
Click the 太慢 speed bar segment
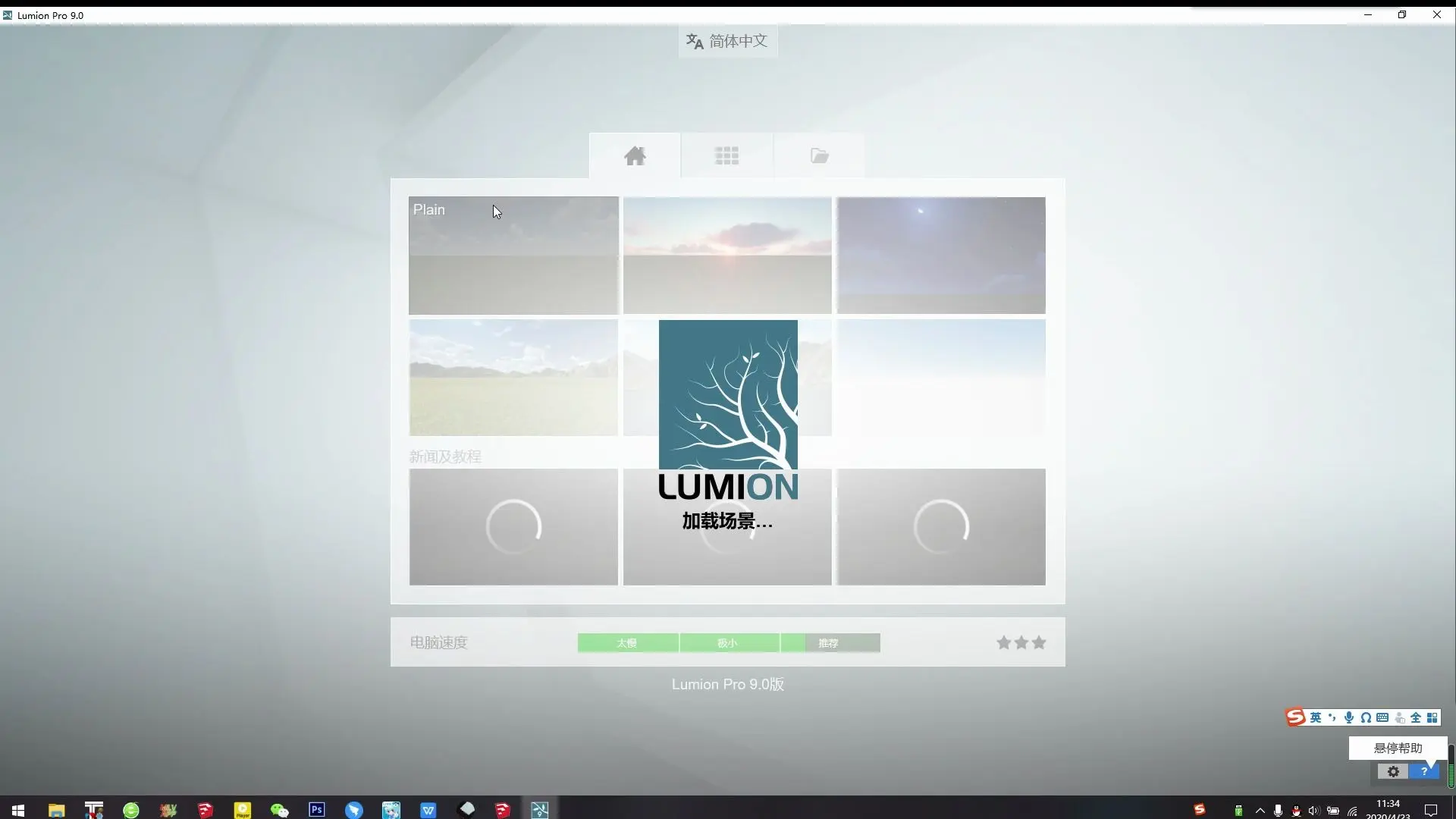(628, 643)
